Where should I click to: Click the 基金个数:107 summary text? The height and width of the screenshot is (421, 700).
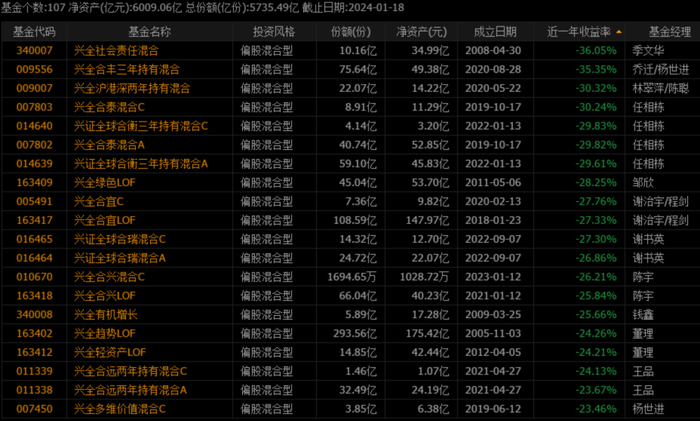33,8
